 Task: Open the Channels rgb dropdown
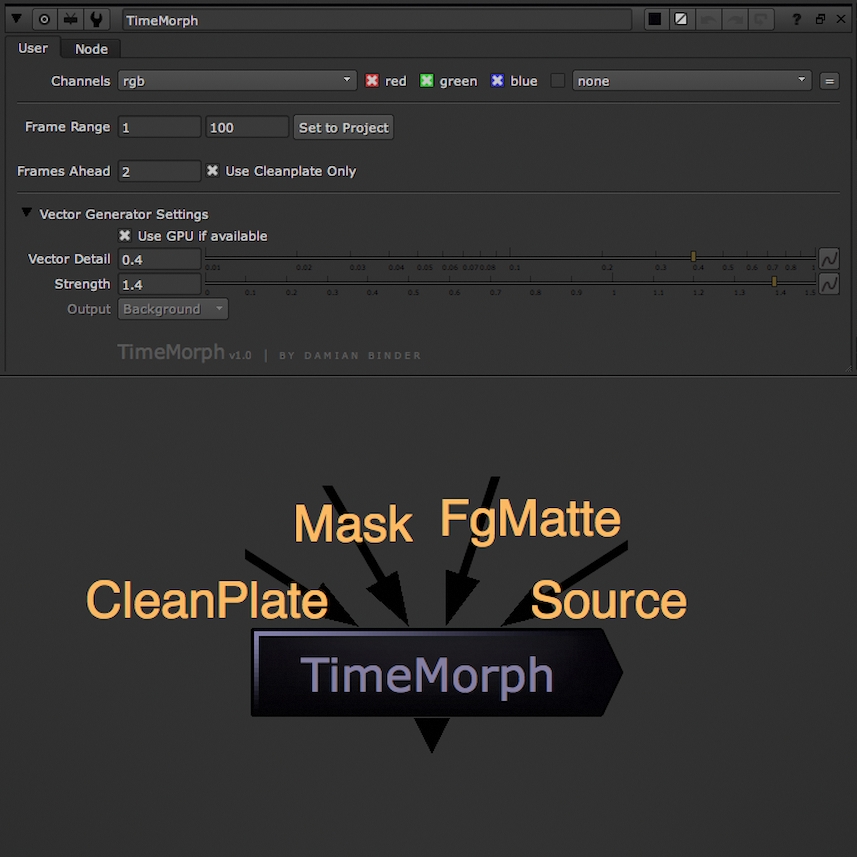pos(237,81)
